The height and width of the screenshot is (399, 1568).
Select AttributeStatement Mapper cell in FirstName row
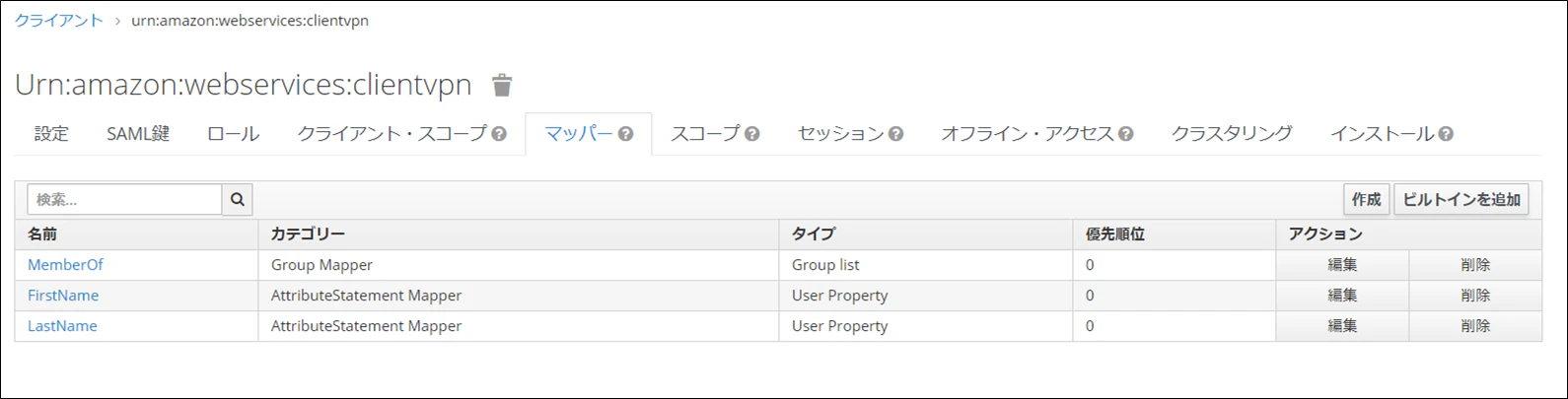coord(519,296)
